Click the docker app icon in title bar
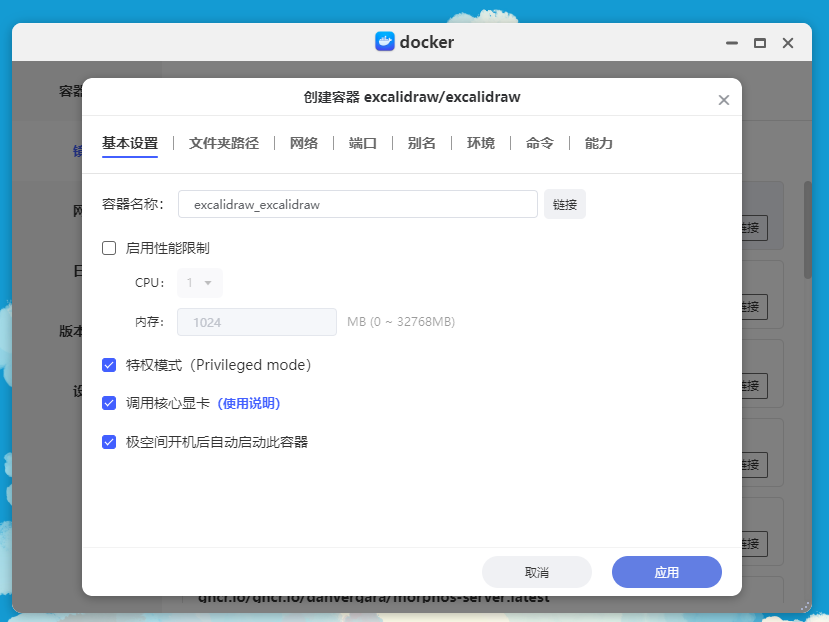The width and height of the screenshot is (829, 622). pyautogui.click(x=385, y=41)
